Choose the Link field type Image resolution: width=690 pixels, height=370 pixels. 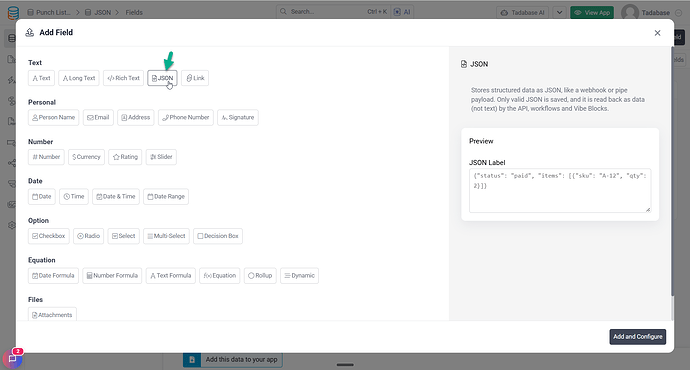click(x=195, y=78)
